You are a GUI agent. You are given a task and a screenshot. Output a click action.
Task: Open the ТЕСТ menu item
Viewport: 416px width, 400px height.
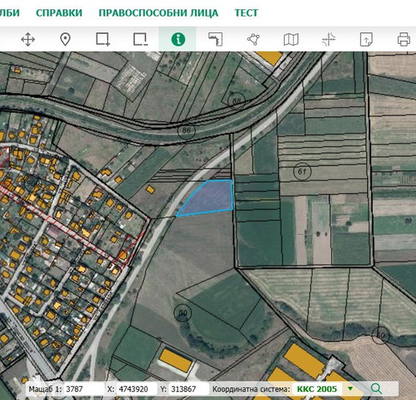246,13
